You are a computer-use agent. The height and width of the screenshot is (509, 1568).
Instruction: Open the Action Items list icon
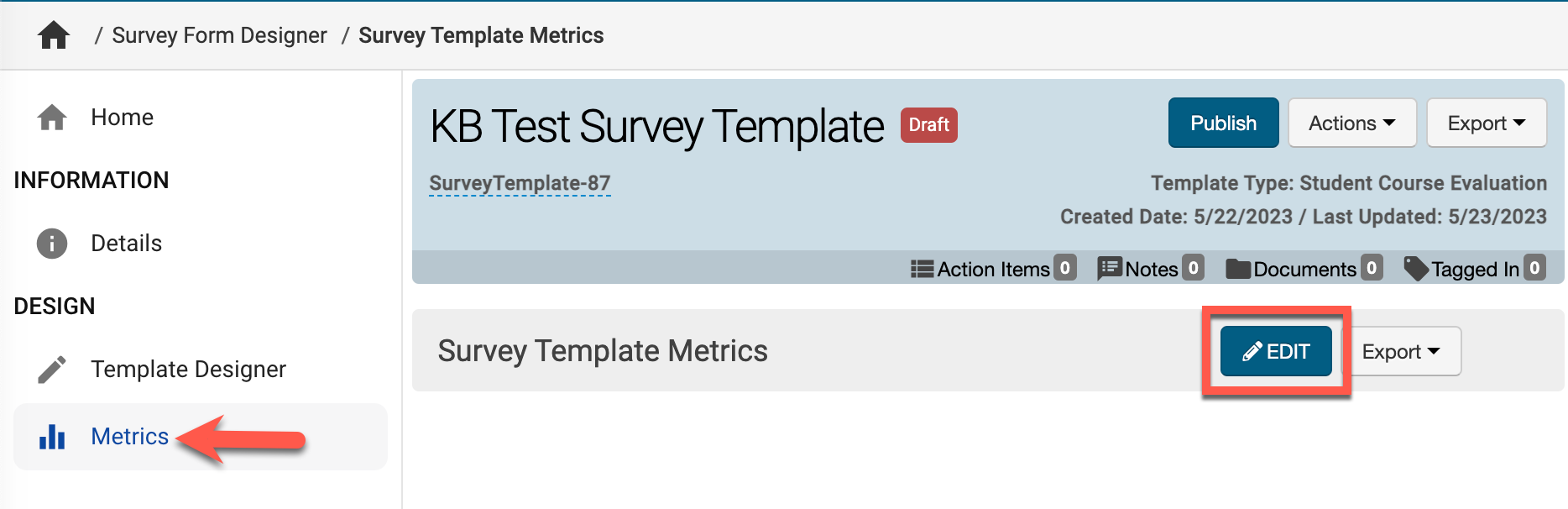coord(922,269)
